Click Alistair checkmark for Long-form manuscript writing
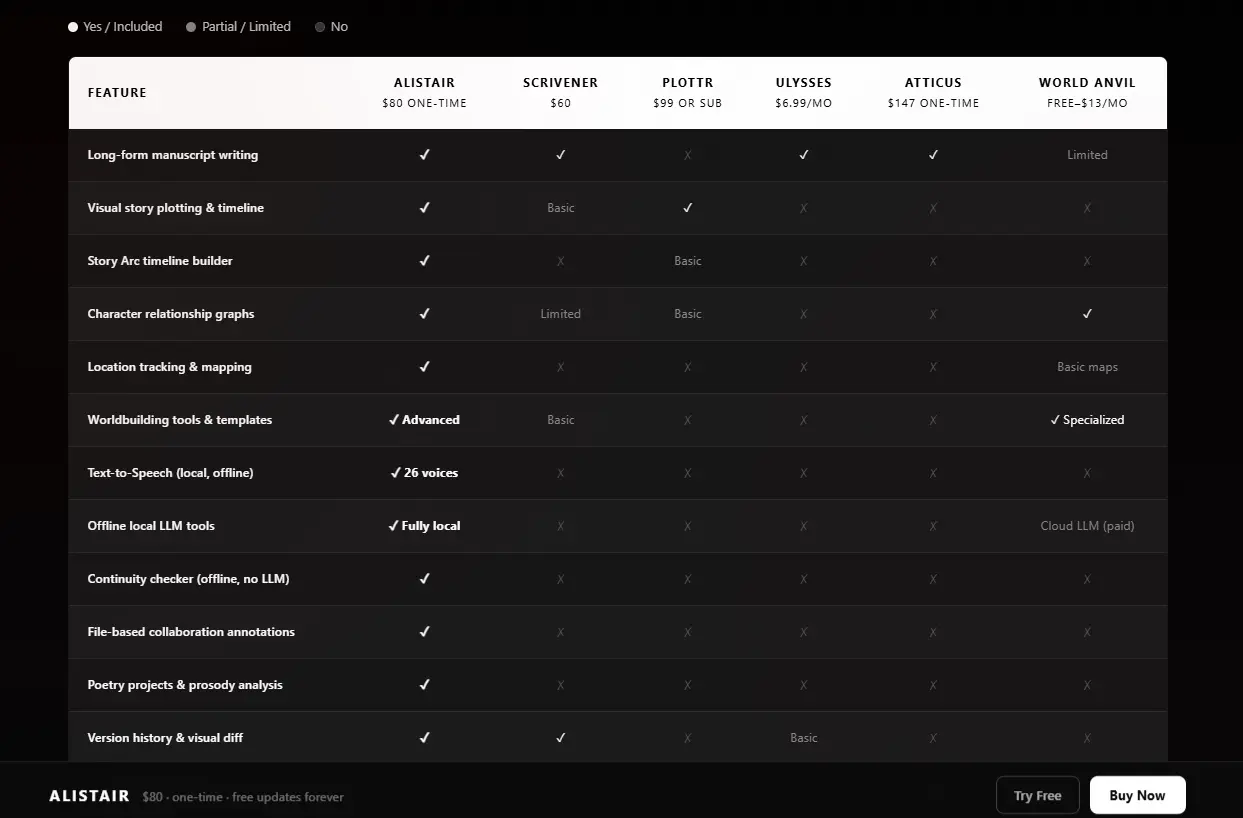The image size is (1243, 818). pyautogui.click(x=424, y=155)
